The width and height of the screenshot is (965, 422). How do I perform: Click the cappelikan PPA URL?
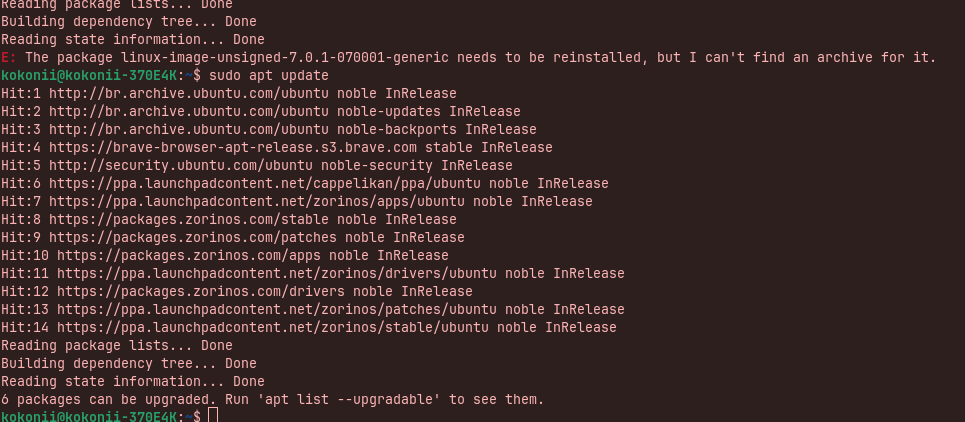tap(265, 183)
